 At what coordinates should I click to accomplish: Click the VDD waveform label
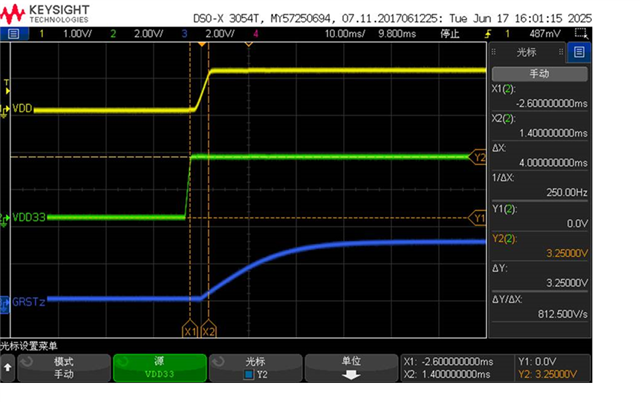pyautogui.click(x=22, y=109)
